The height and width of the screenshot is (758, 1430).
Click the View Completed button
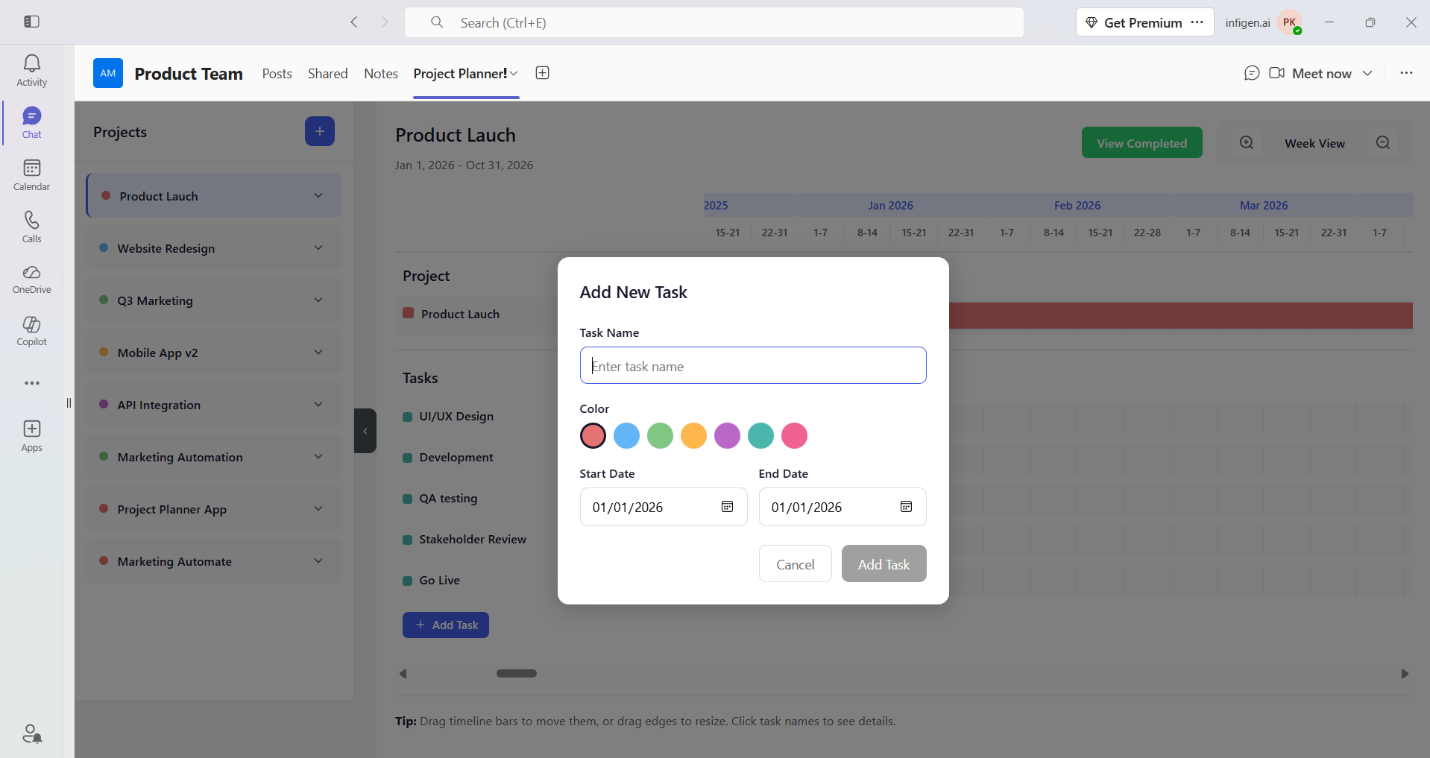click(1142, 143)
